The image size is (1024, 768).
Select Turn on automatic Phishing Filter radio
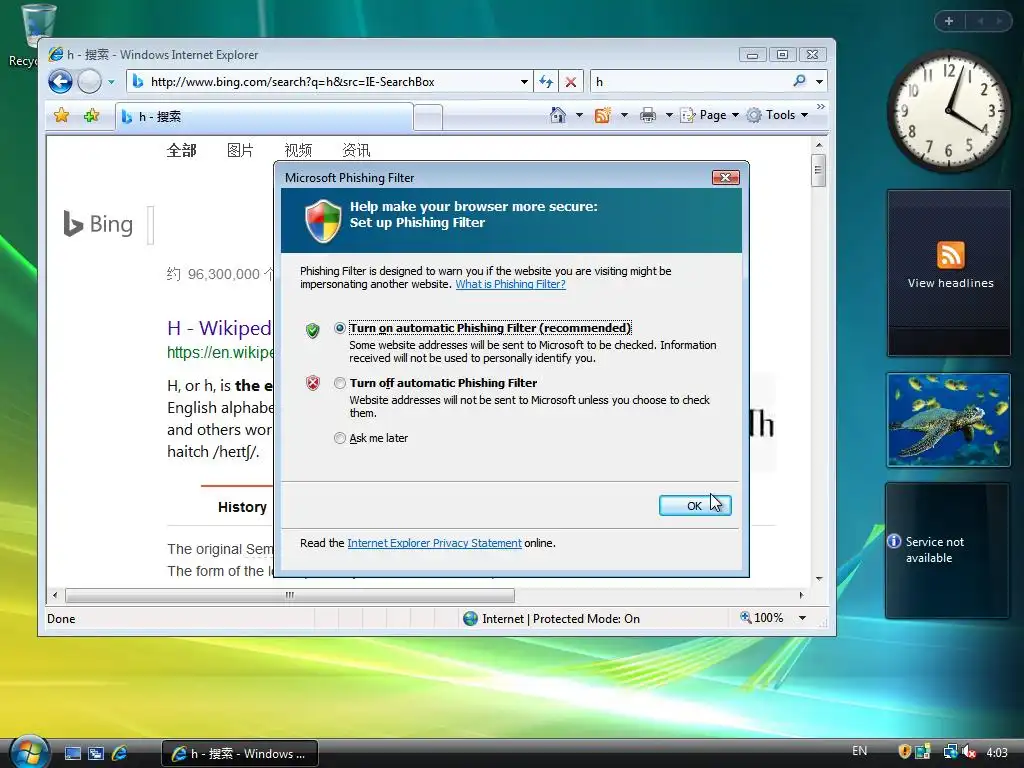tap(340, 328)
